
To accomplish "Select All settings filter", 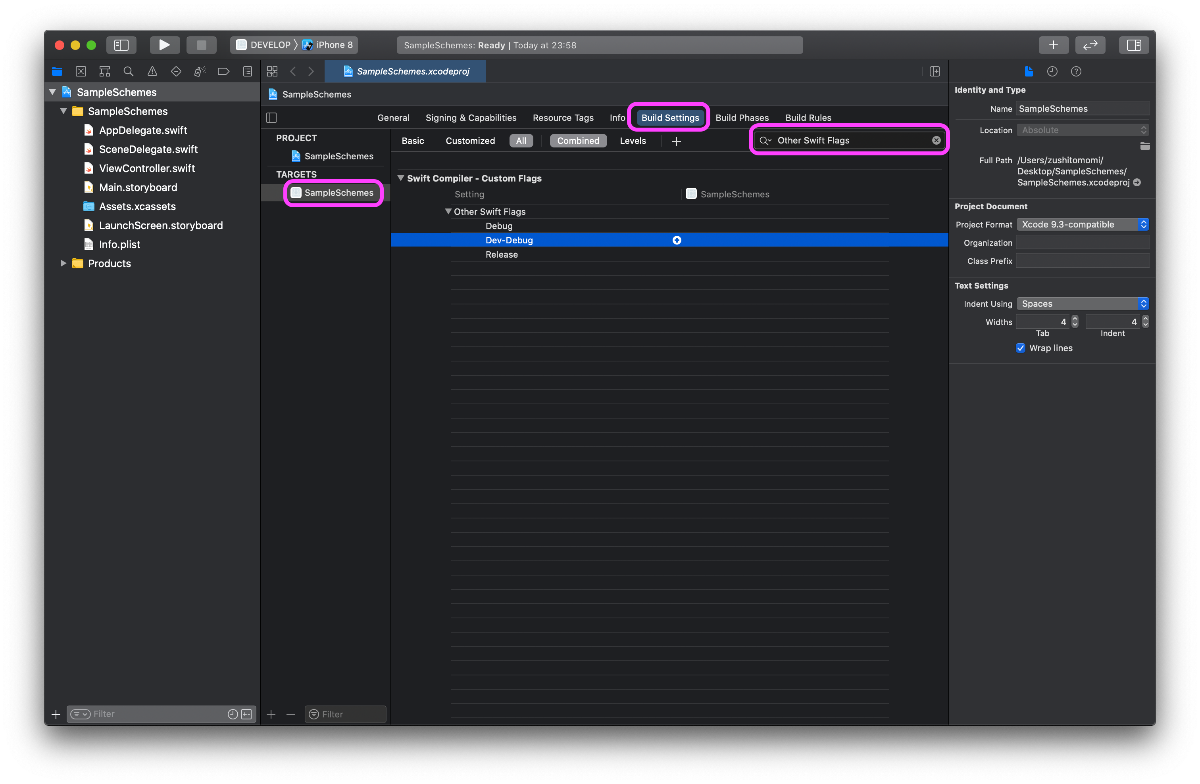I will (521, 141).
